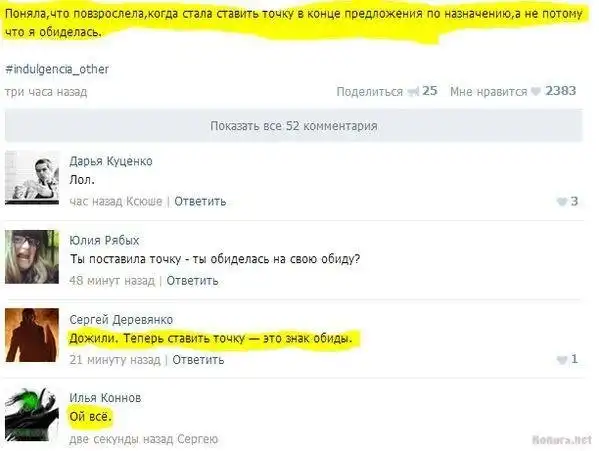Reply to Юлия Рябых's comment
This screenshot has height=451, width=599.
193,281
